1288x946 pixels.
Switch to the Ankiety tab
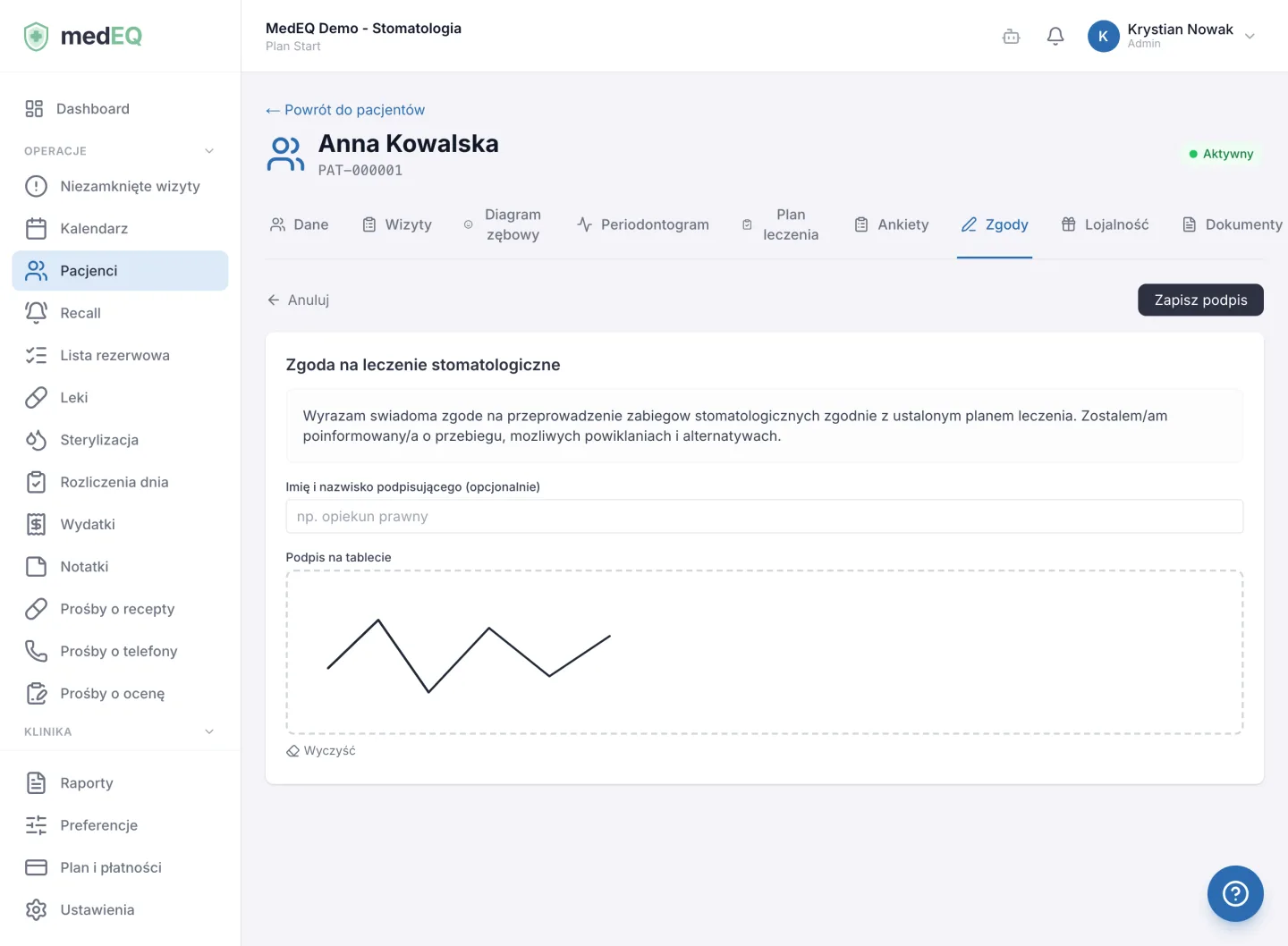coord(892,224)
